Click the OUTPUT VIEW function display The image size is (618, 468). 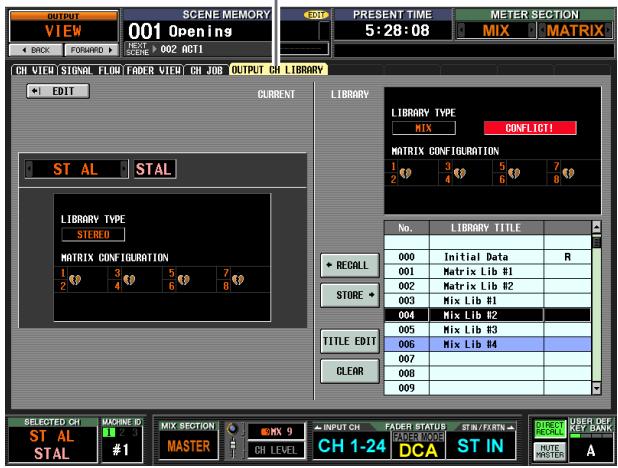(63, 26)
